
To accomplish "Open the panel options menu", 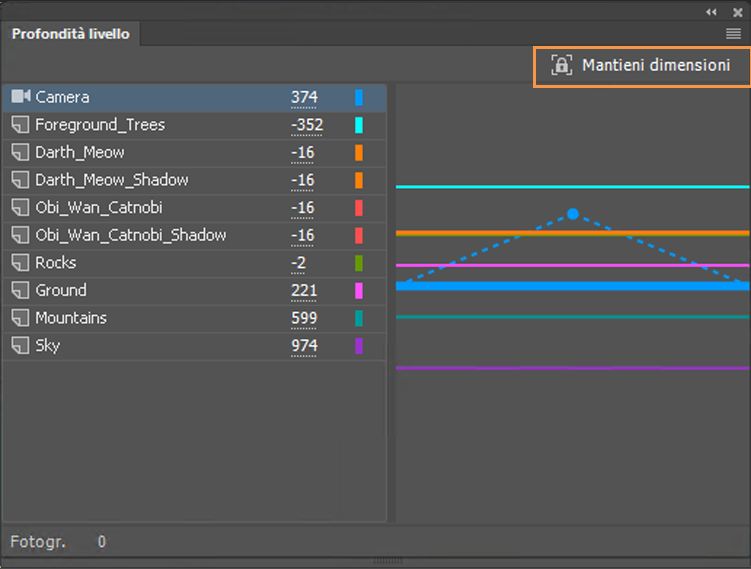I will point(733,34).
